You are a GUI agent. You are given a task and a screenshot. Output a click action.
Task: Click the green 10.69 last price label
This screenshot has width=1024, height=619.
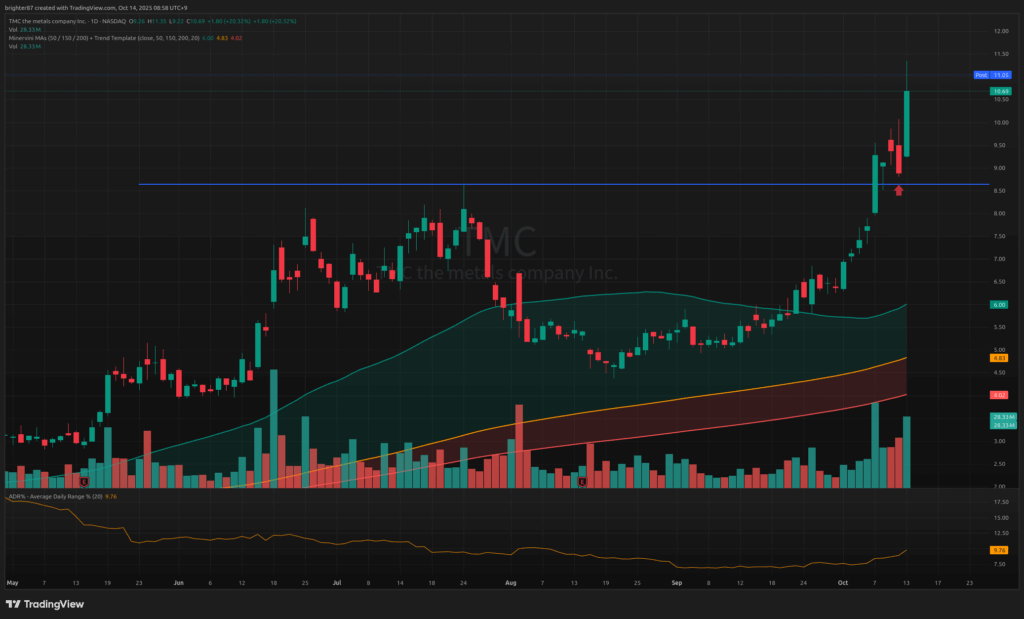[998, 91]
